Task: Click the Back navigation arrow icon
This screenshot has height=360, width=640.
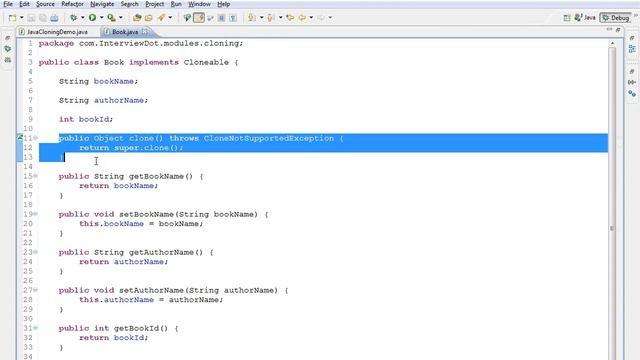Action: pos(302,18)
